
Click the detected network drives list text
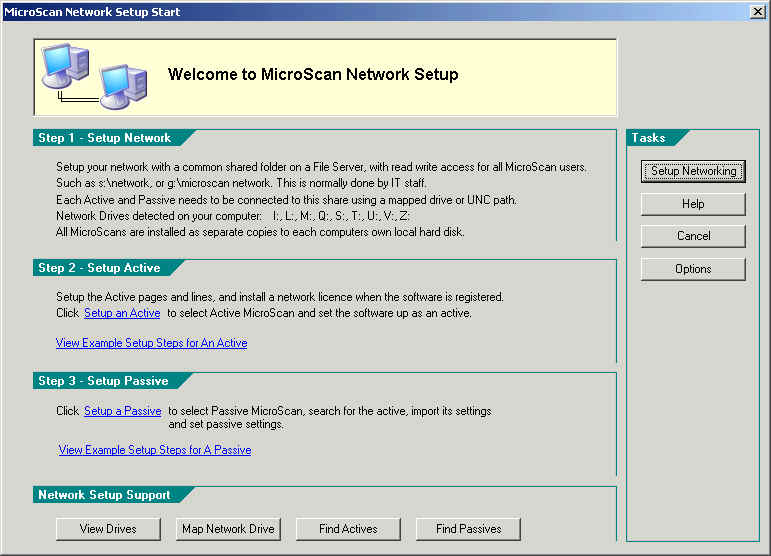click(341, 216)
